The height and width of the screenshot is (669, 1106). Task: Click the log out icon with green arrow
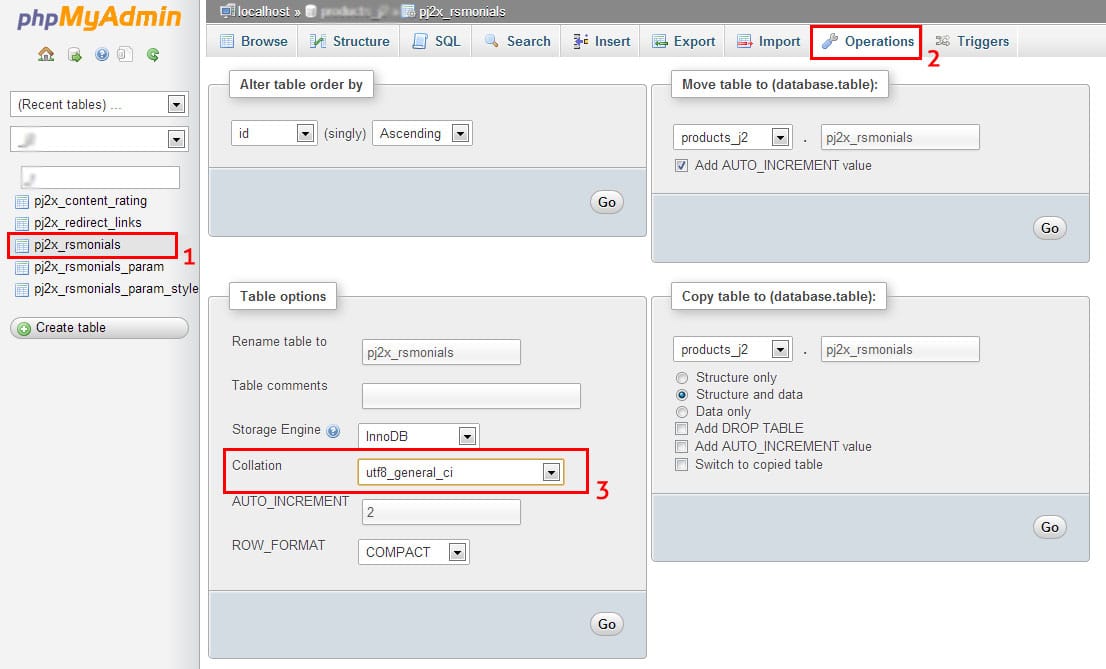tap(74, 54)
